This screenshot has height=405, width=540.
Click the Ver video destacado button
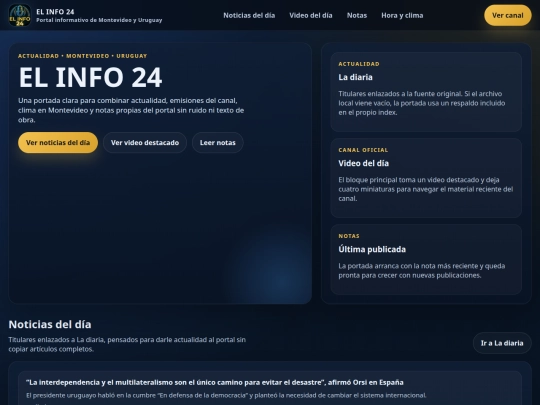(x=145, y=143)
